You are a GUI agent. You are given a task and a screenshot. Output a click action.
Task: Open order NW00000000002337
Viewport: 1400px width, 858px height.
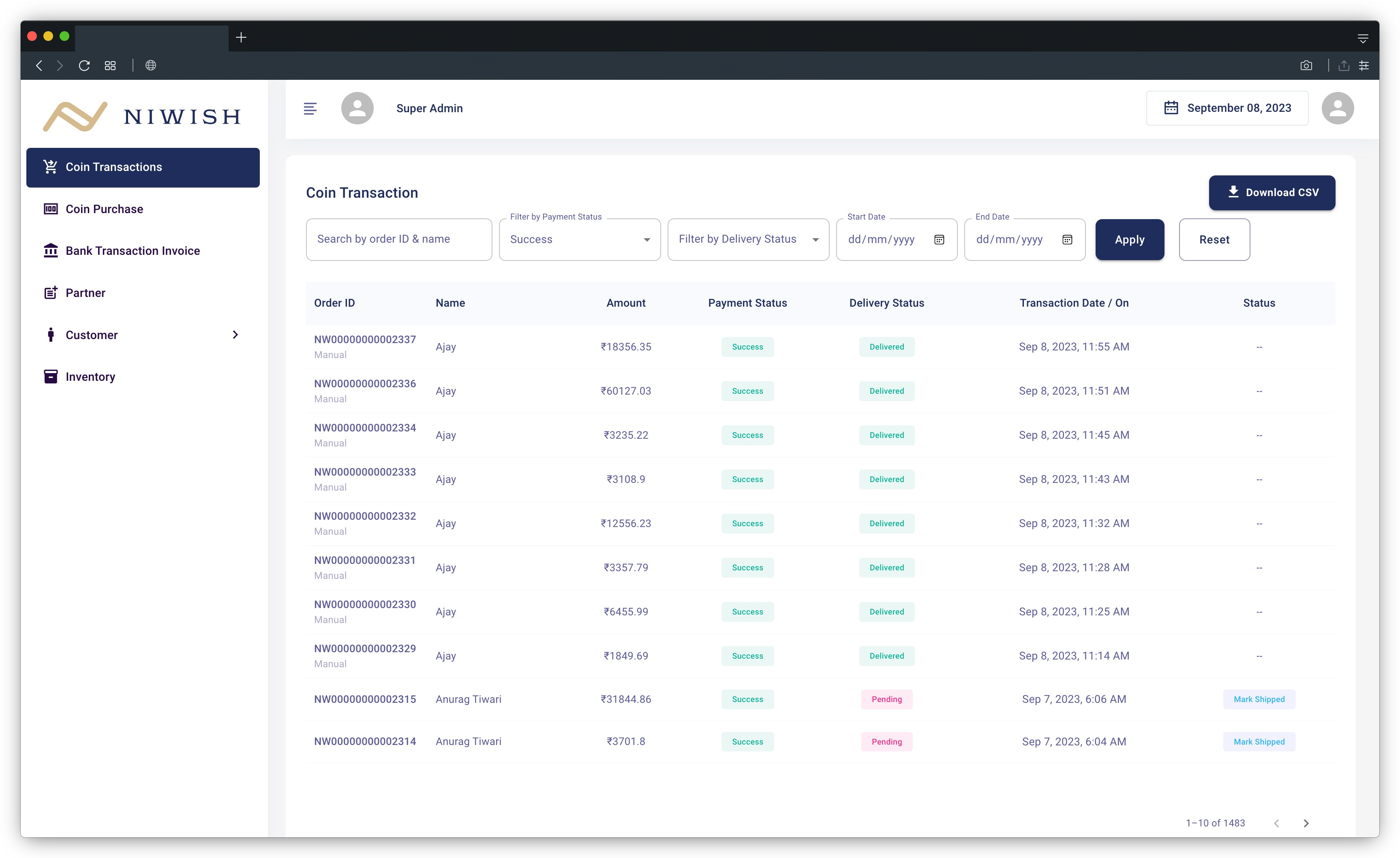[365, 339]
